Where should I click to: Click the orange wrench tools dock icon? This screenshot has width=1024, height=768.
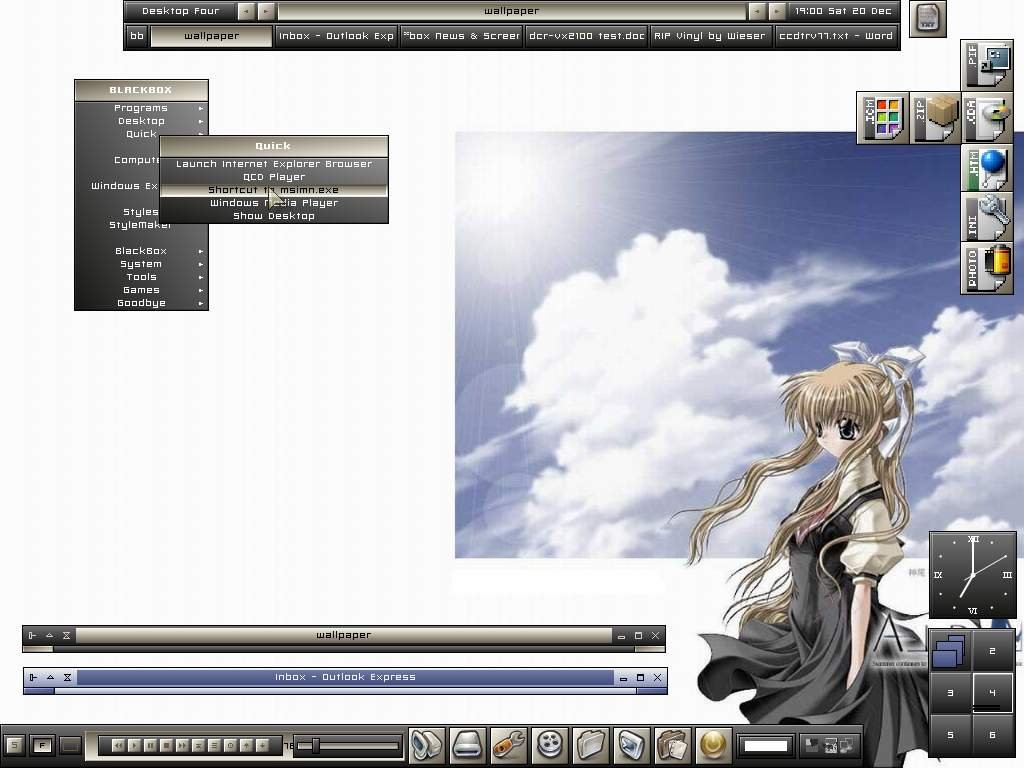coord(509,744)
